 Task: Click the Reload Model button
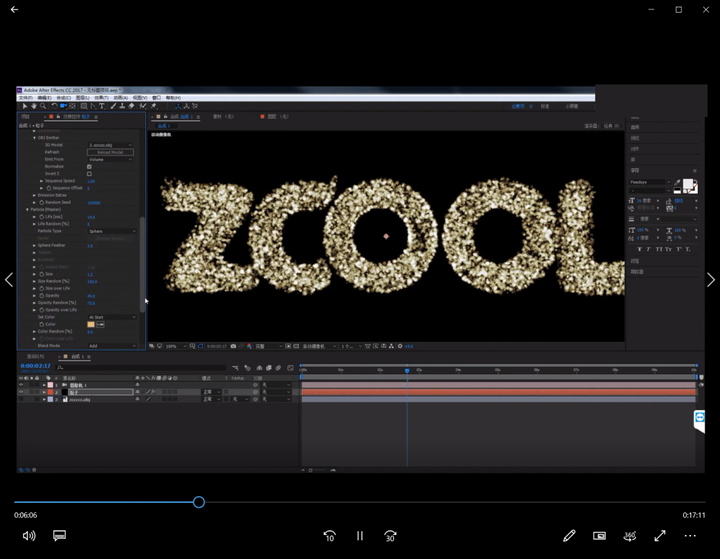[x=110, y=152]
